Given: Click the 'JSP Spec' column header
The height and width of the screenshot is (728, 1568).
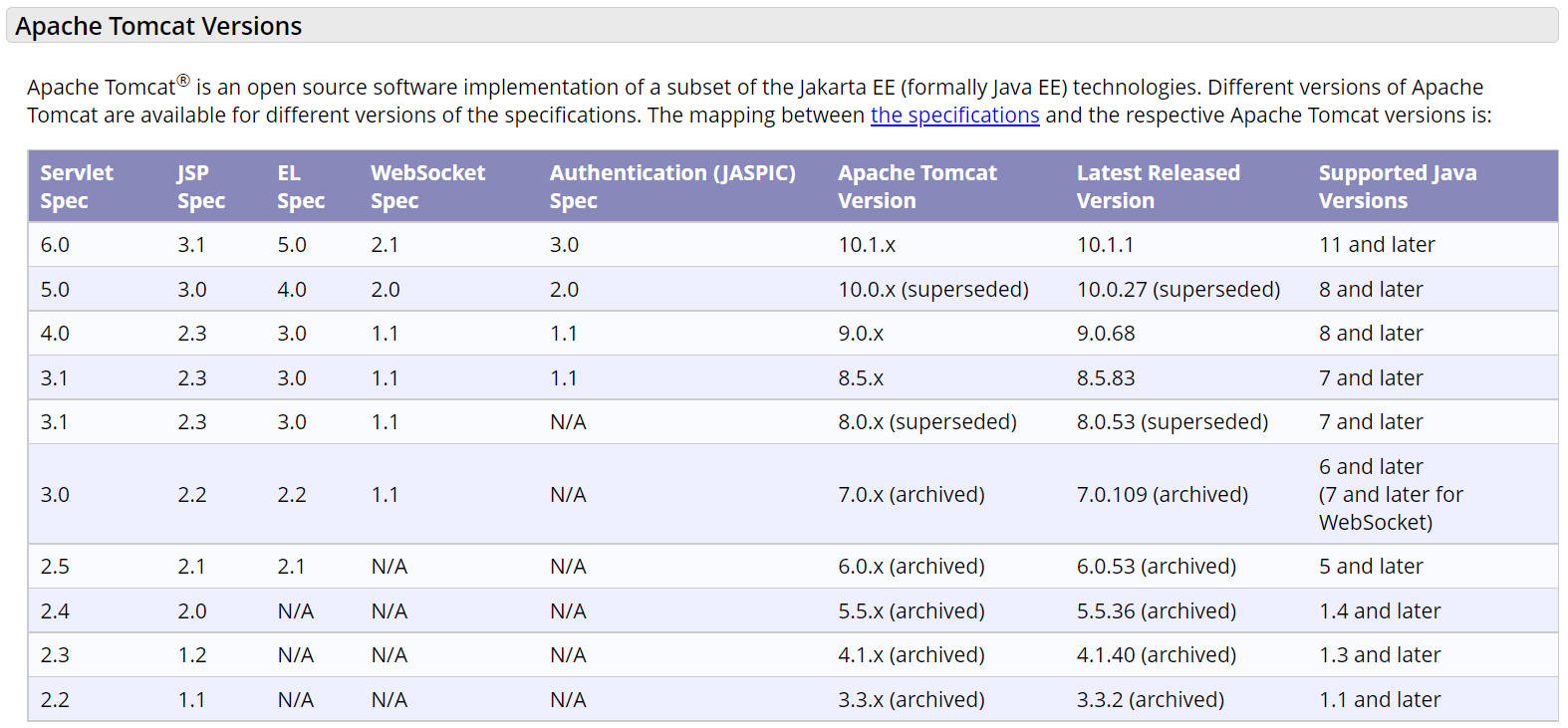Looking at the screenshot, I should coord(201,186).
